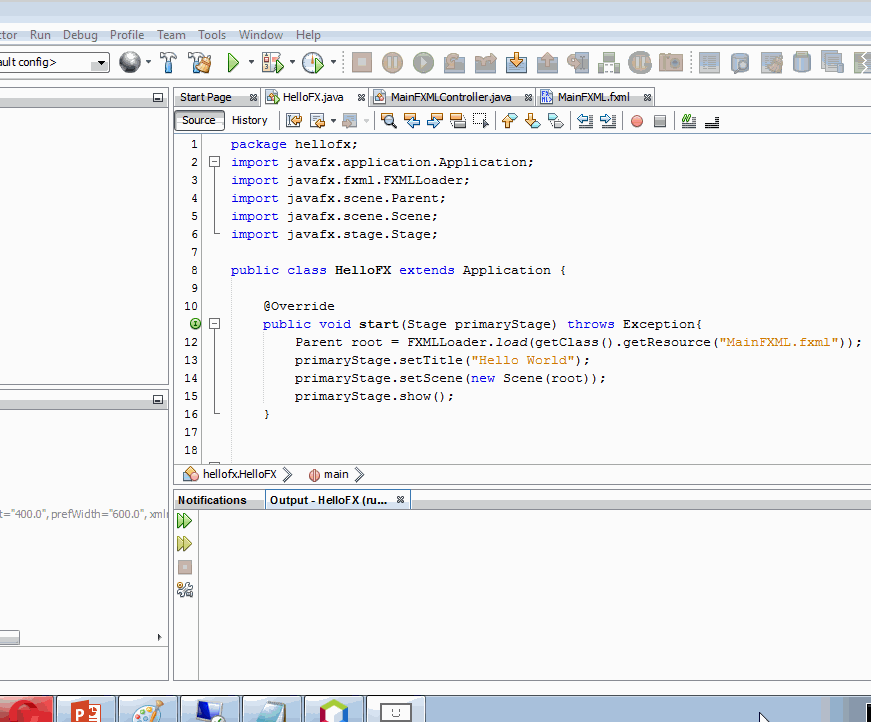Toggle Highlight Search in editor toolbar
Screen dimensions: 871x722
[458, 121]
